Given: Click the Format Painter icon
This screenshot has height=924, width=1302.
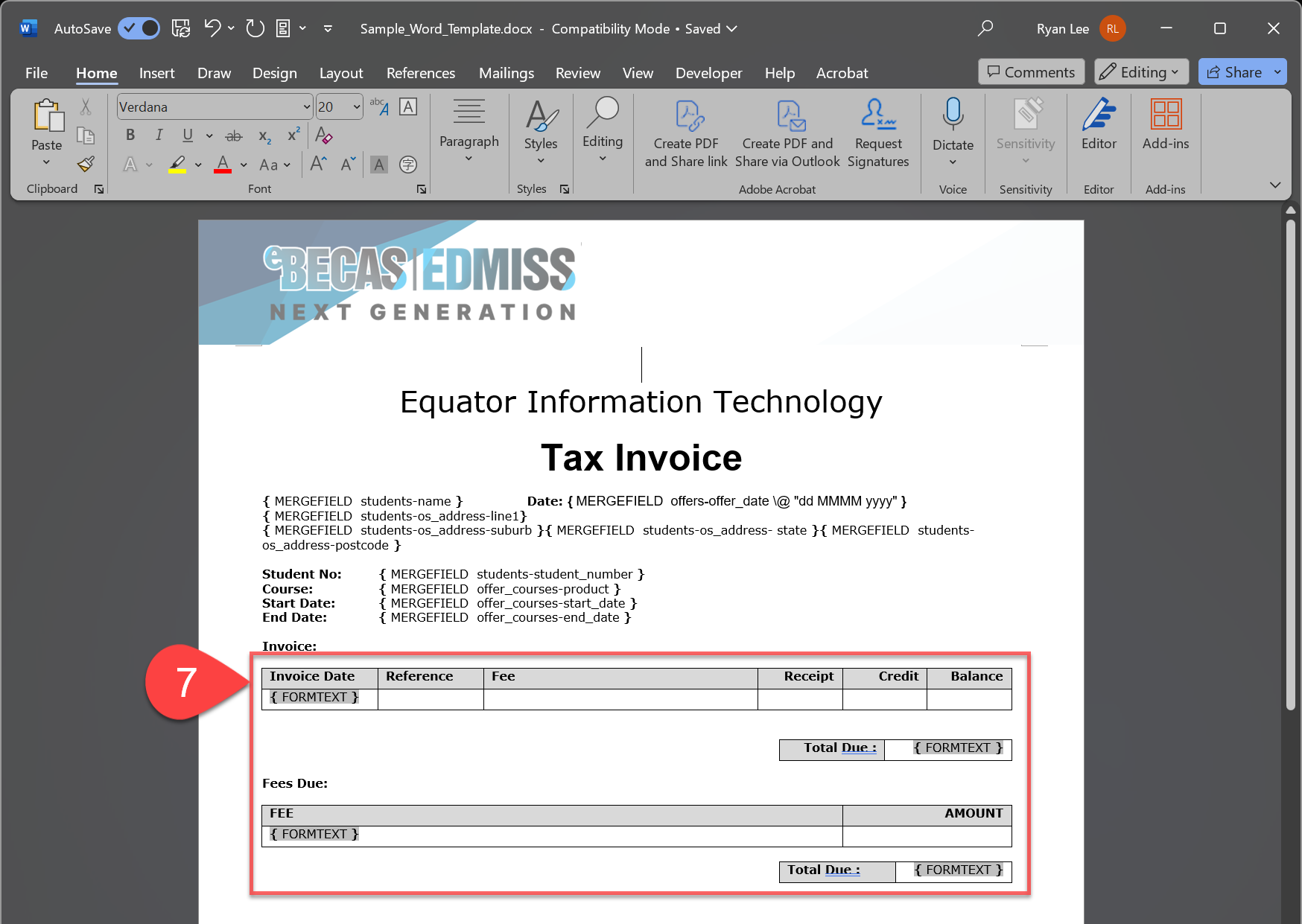Looking at the screenshot, I should [x=86, y=165].
